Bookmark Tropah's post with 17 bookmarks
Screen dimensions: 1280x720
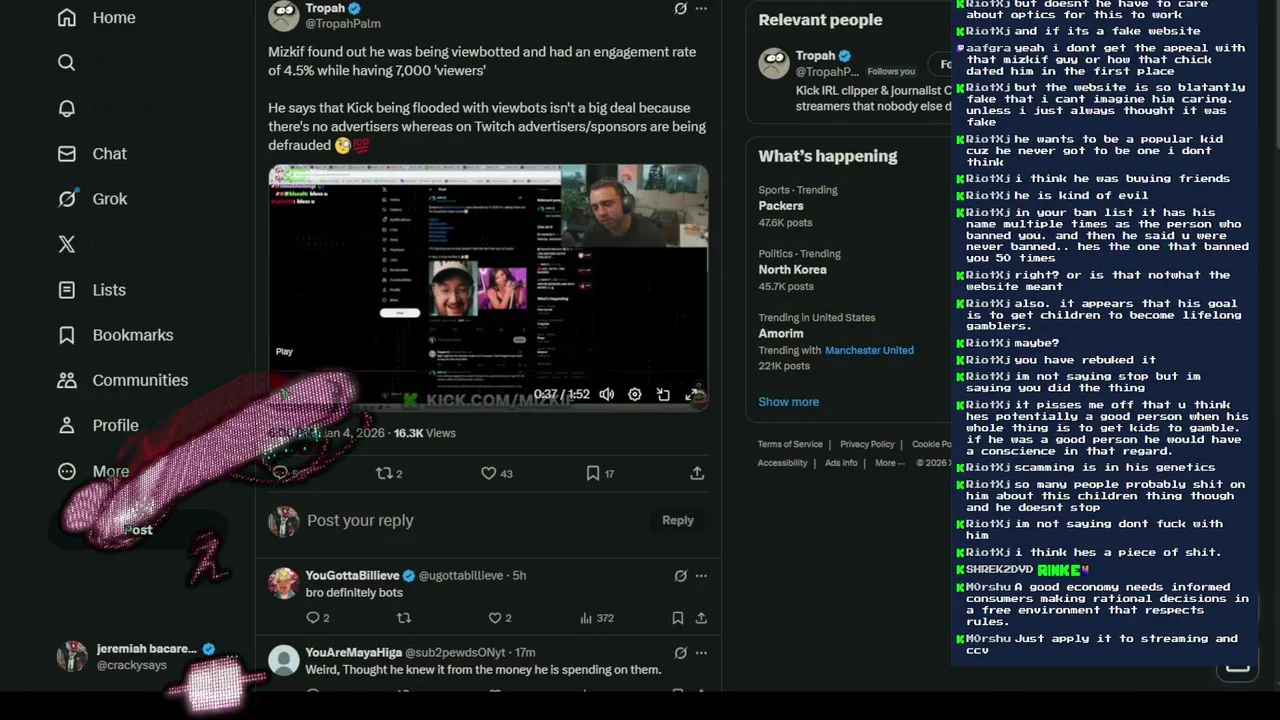[600, 473]
